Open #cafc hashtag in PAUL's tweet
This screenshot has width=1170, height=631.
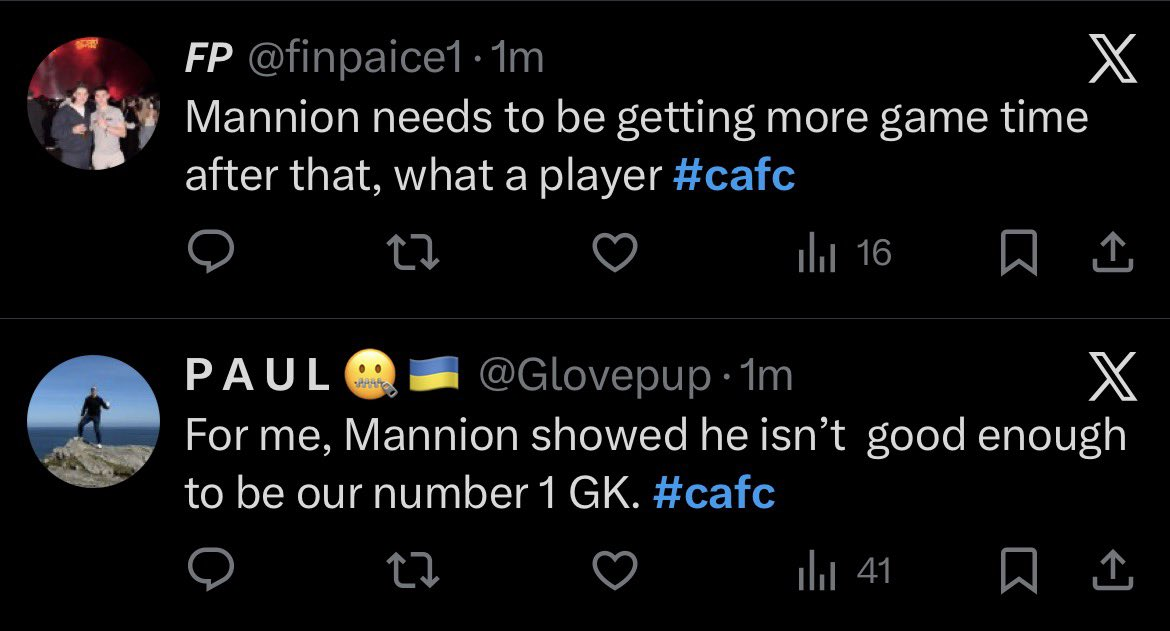coord(714,493)
